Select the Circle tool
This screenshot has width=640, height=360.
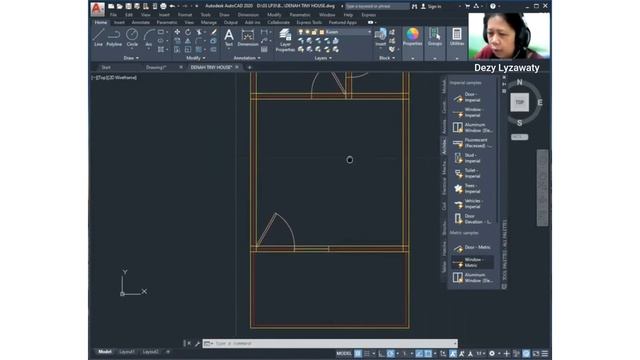(x=132, y=37)
